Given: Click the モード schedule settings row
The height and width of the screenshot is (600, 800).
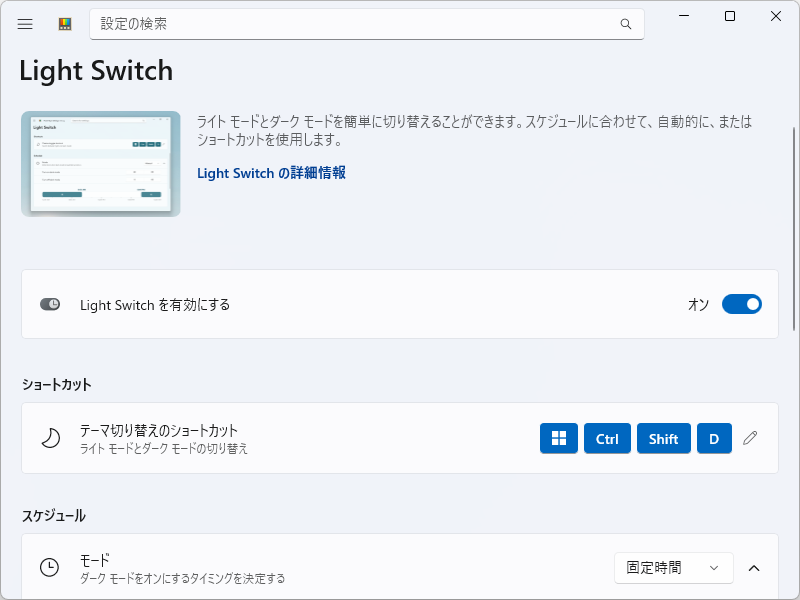Looking at the screenshot, I should tap(300, 568).
